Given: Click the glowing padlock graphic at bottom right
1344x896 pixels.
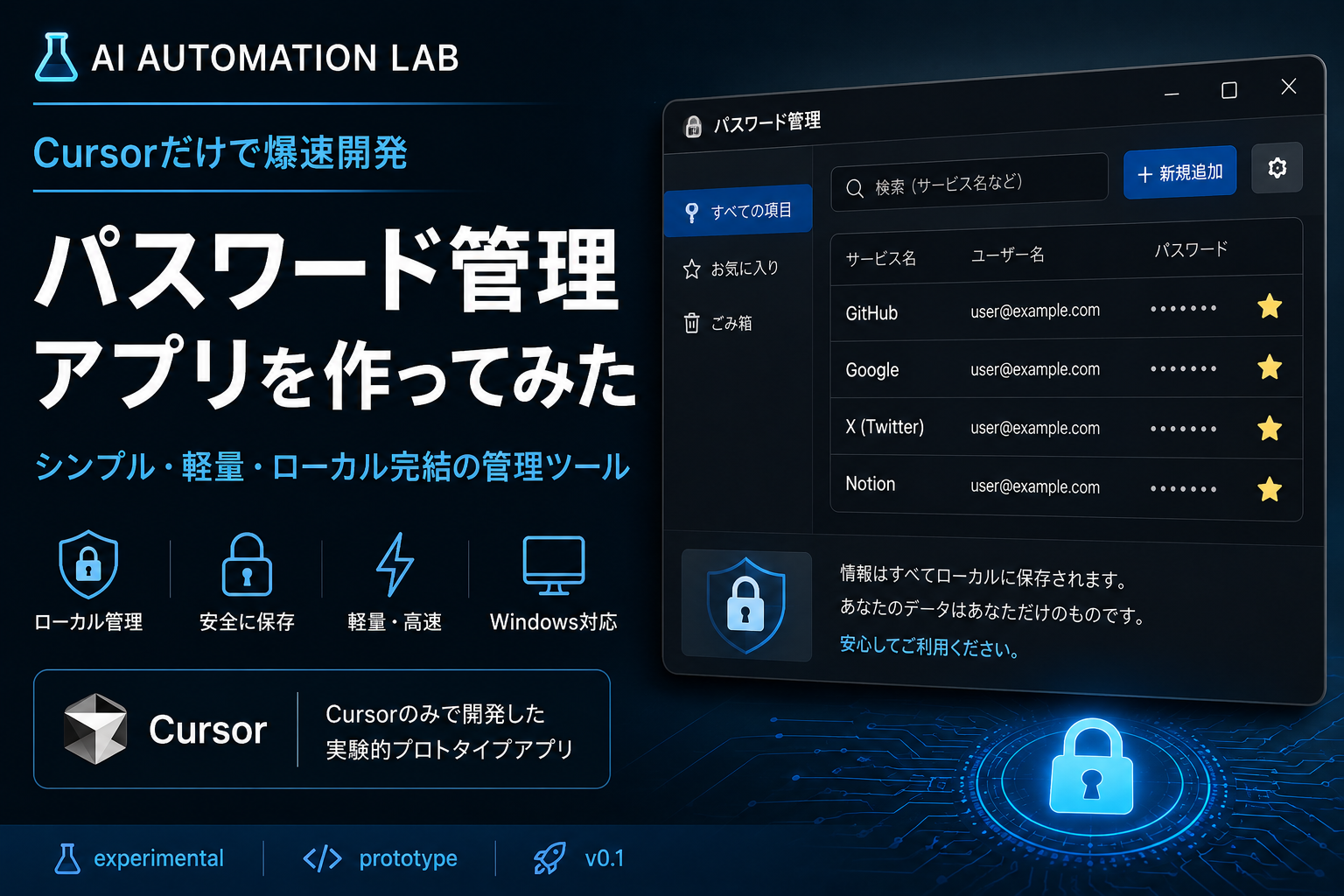Looking at the screenshot, I should point(1091,766).
